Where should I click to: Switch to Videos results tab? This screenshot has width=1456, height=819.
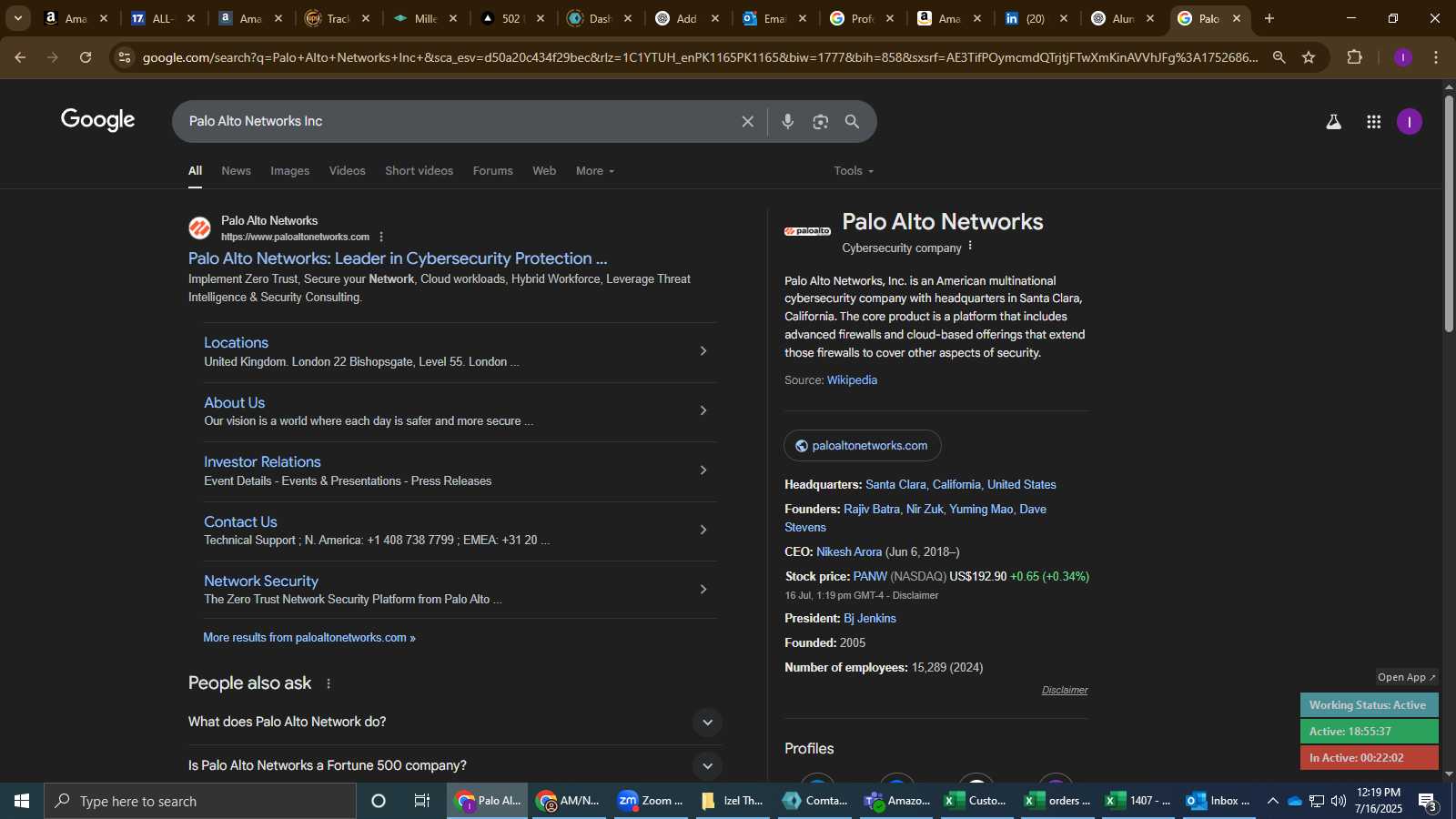(347, 171)
